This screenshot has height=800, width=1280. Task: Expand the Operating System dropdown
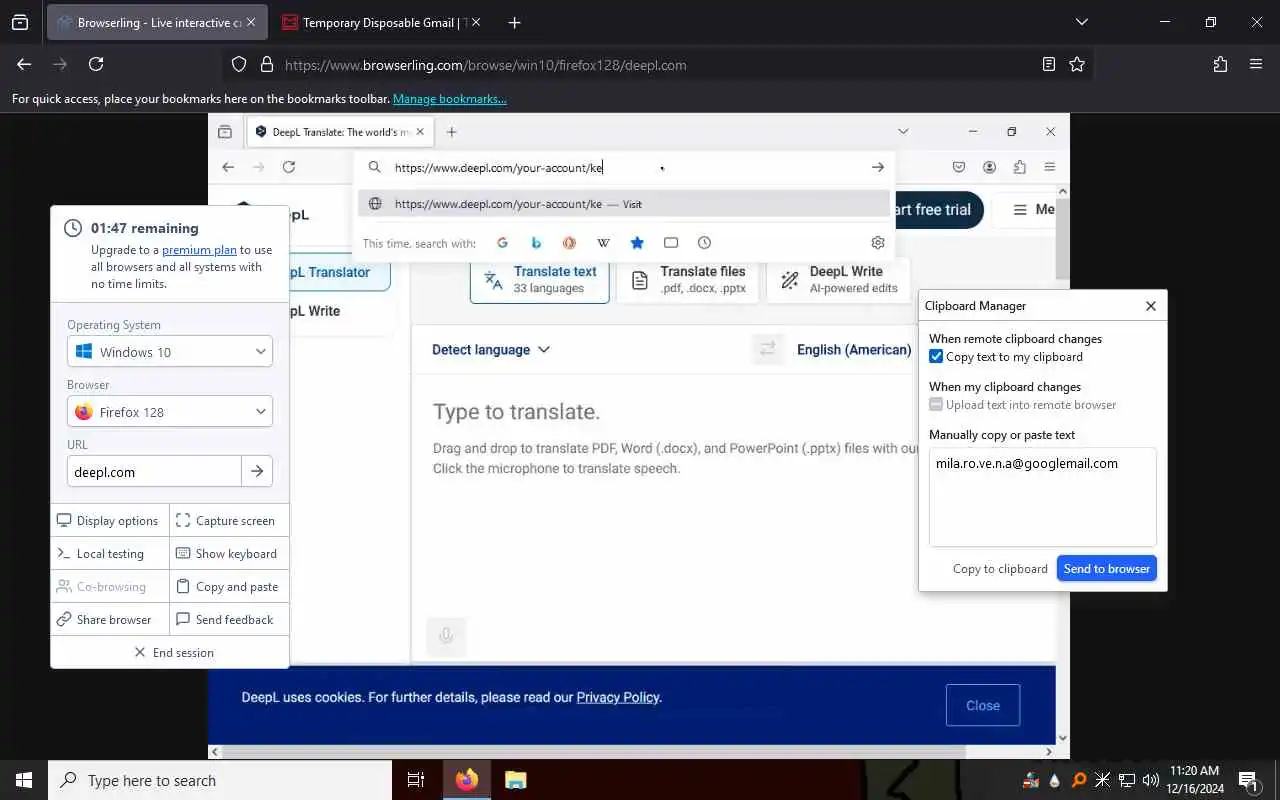coord(170,352)
